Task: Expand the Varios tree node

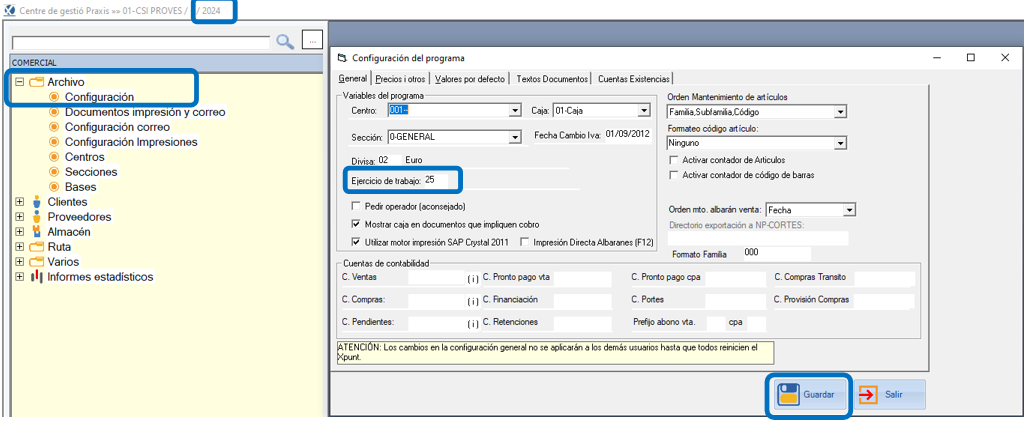Action: click(x=20, y=262)
